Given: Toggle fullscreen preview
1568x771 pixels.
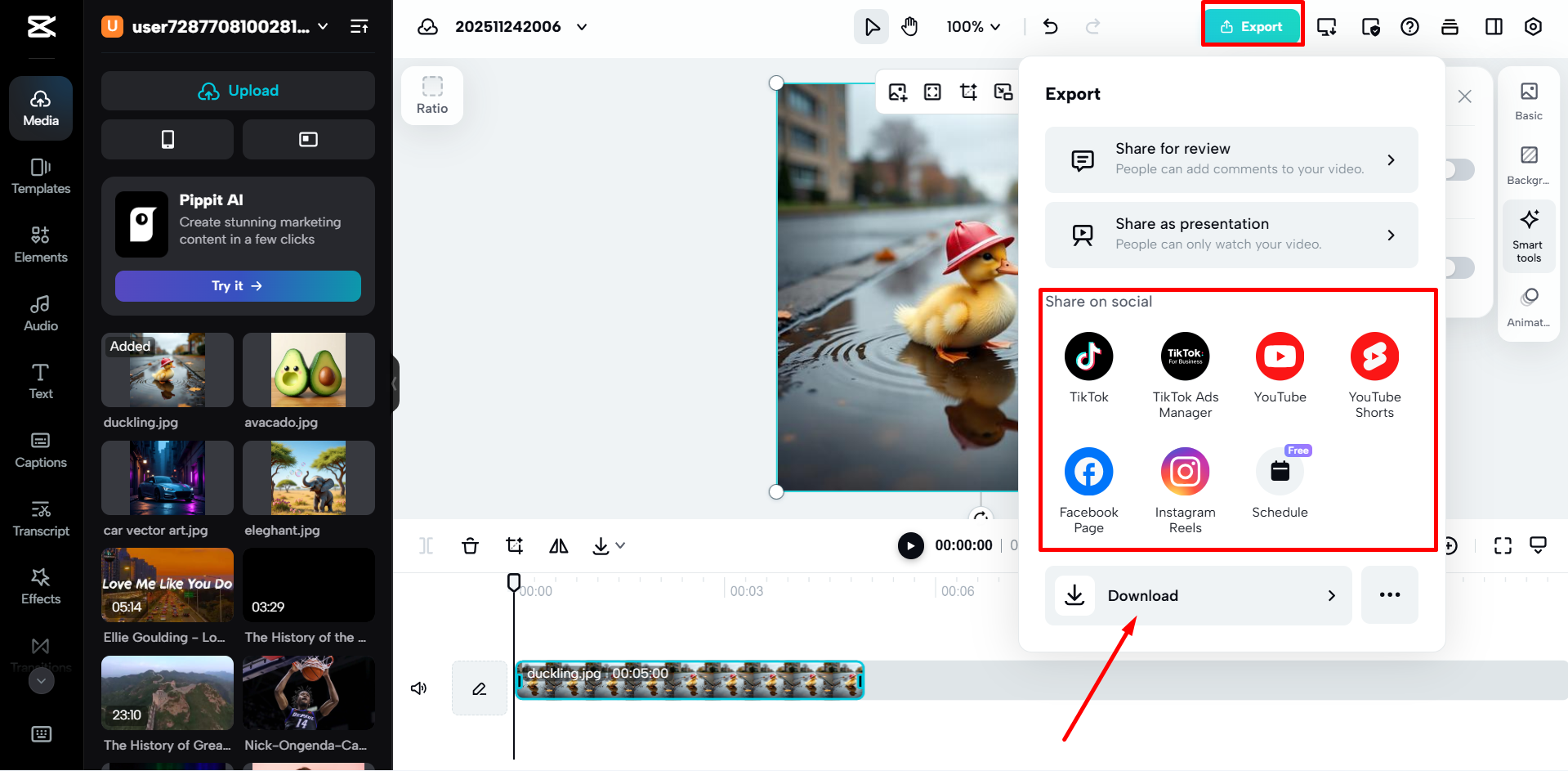Looking at the screenshot, I should coord(1503,545).
